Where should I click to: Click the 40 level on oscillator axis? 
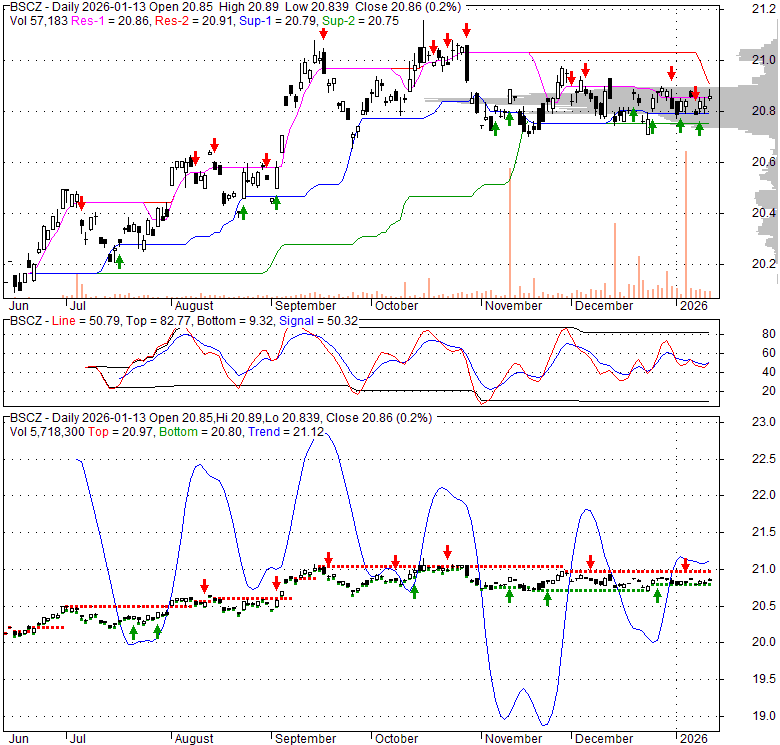[769, 372]
